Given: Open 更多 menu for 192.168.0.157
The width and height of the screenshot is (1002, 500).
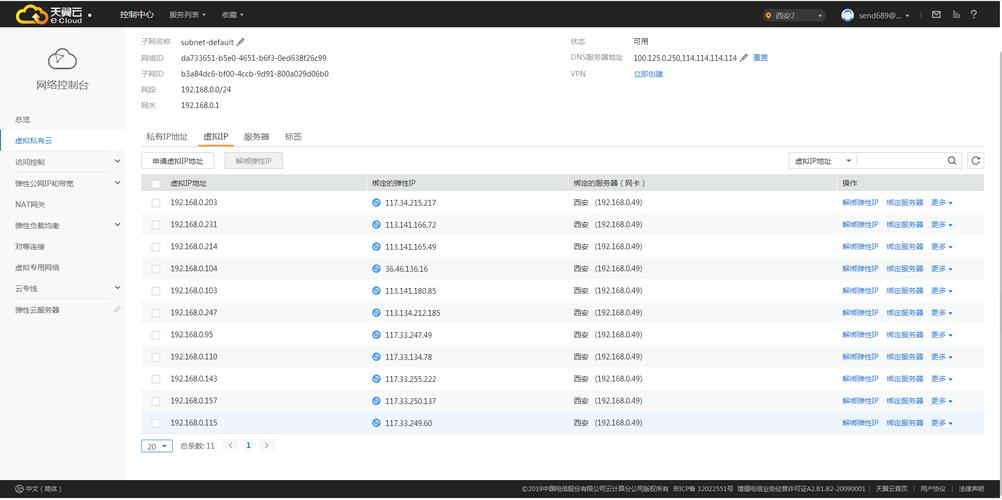Looking at the screenshot, I should [x=941, y=401].
